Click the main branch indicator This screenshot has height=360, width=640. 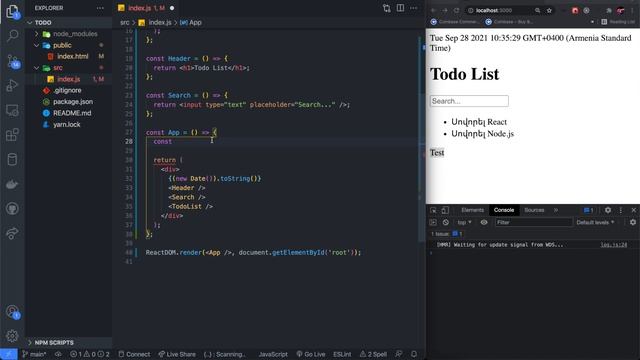[34, 354]
